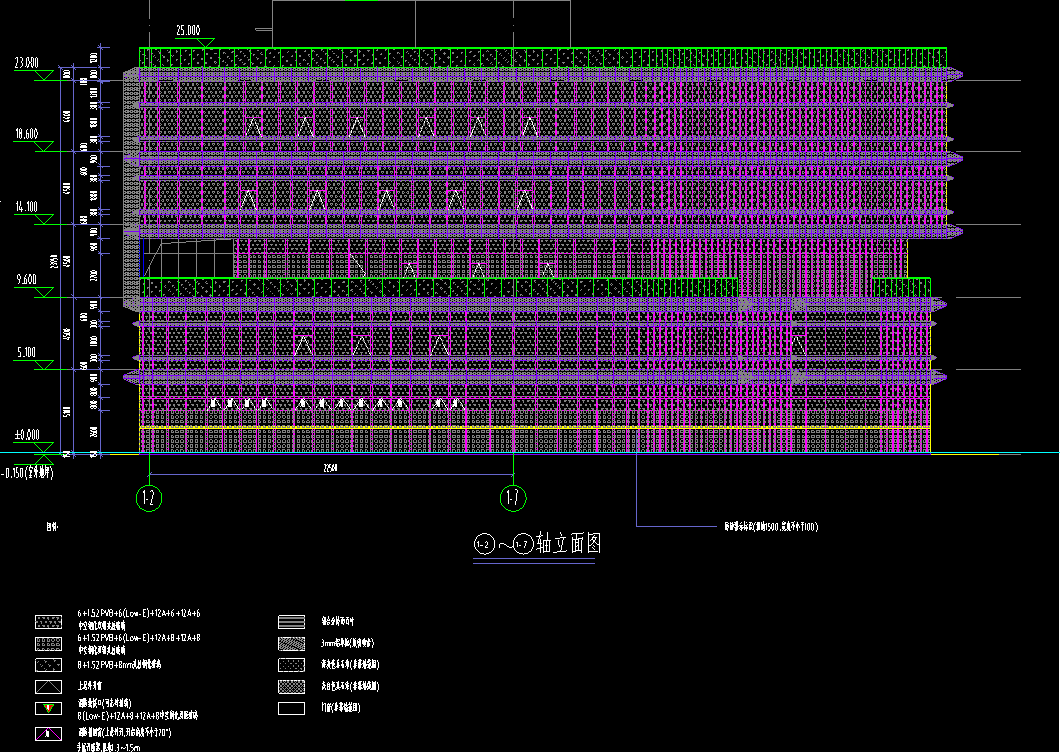This screenshot has width=1060, height=752.
Task: Click the green triangle vent legend symbol
Action: [48, 709]
